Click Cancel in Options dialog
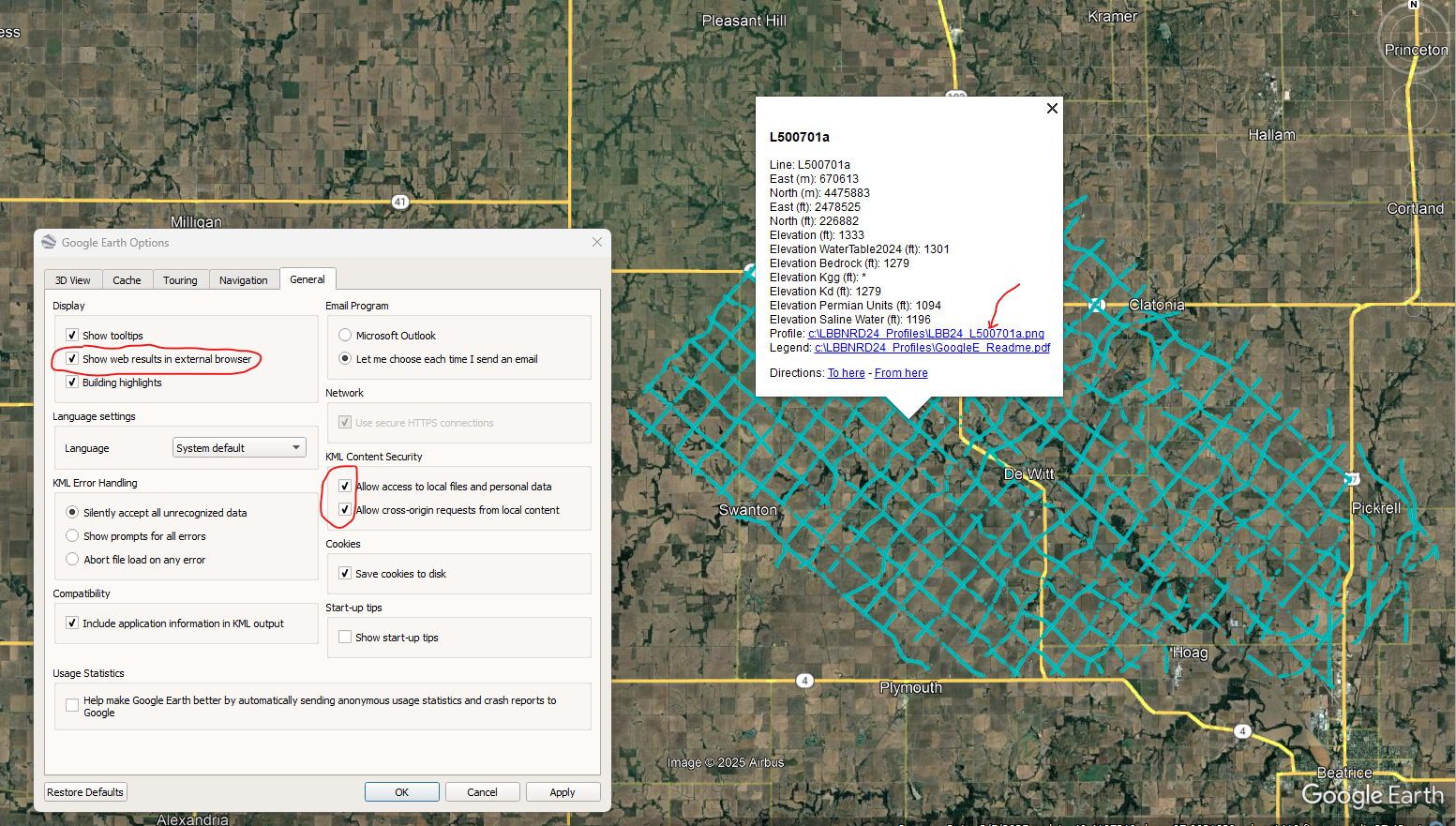 (483, 792)
